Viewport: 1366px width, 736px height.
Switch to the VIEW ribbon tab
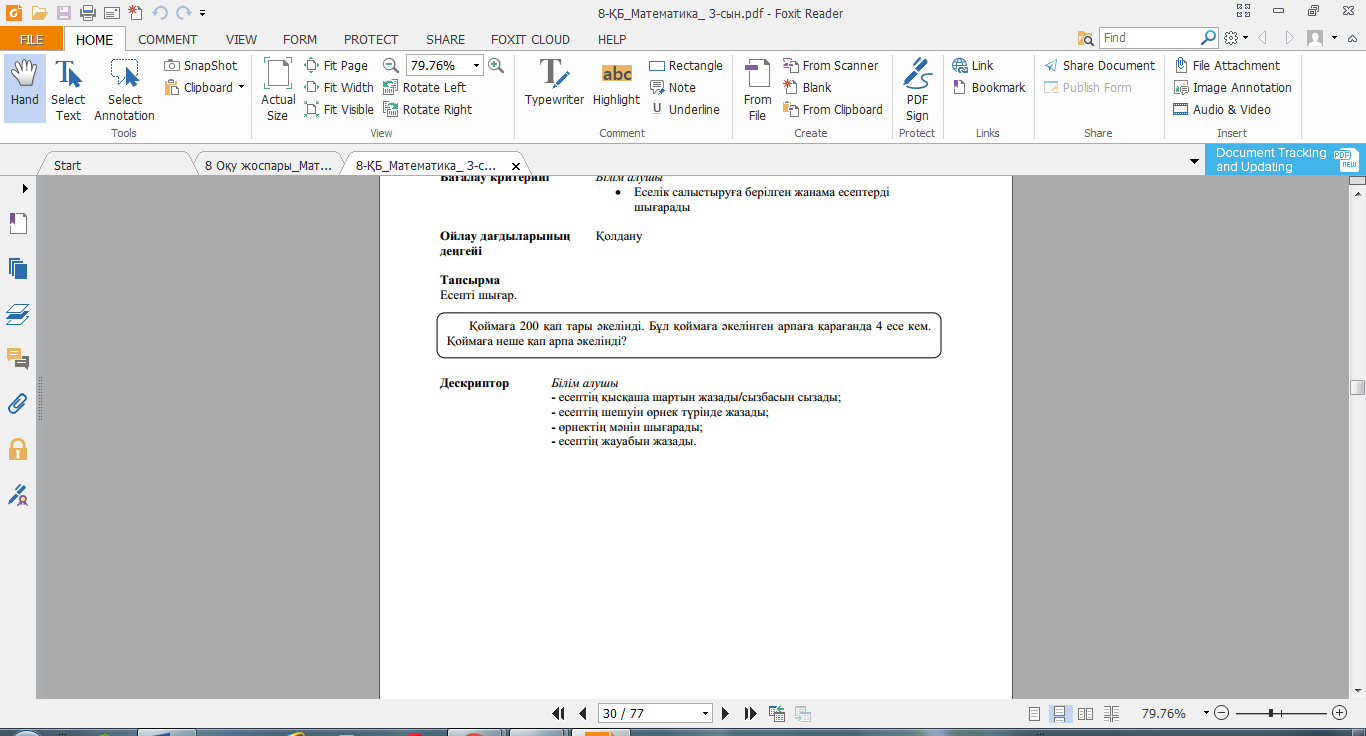[x=241, y=40]
